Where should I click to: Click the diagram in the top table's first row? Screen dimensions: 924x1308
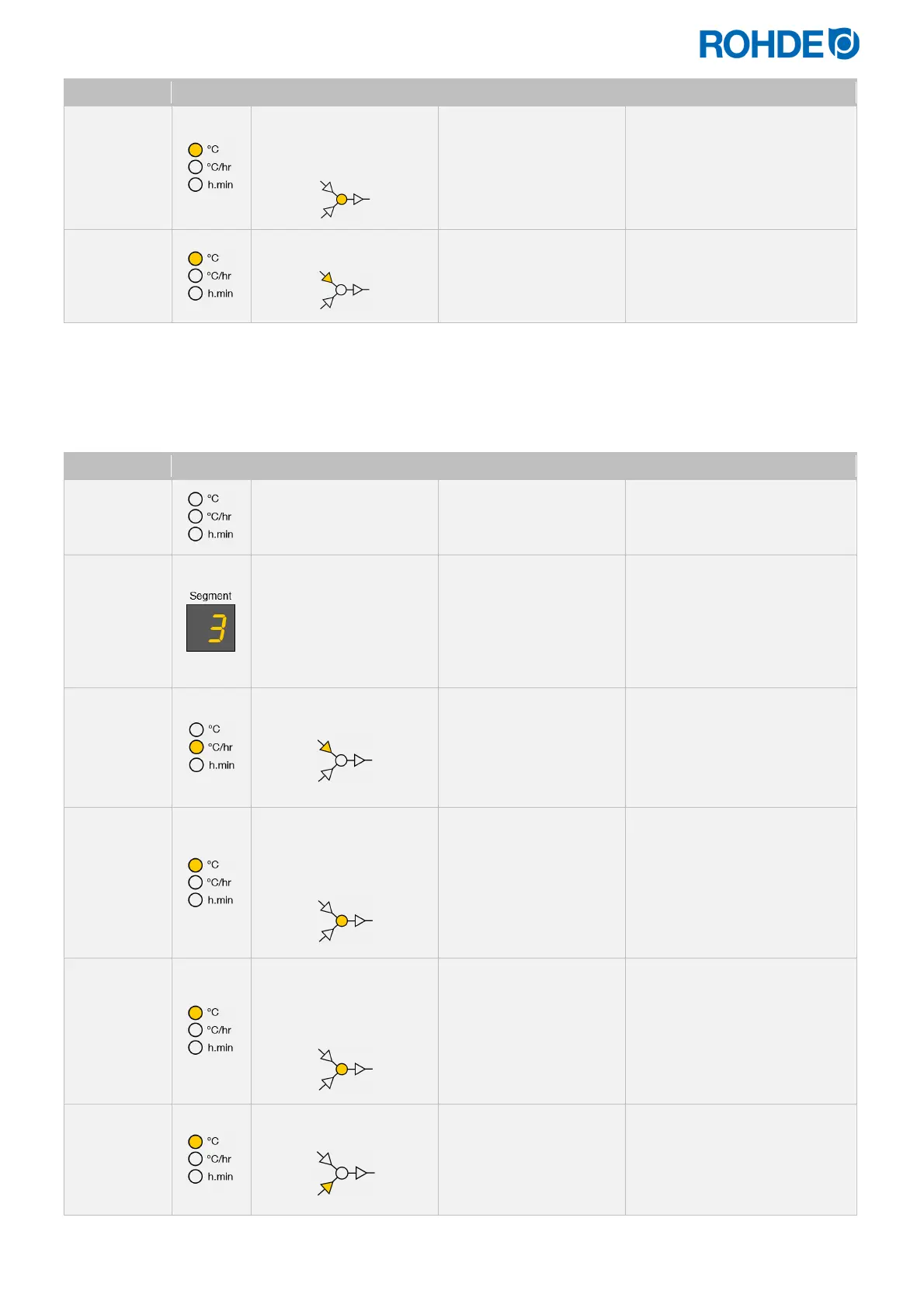(344, 200)
